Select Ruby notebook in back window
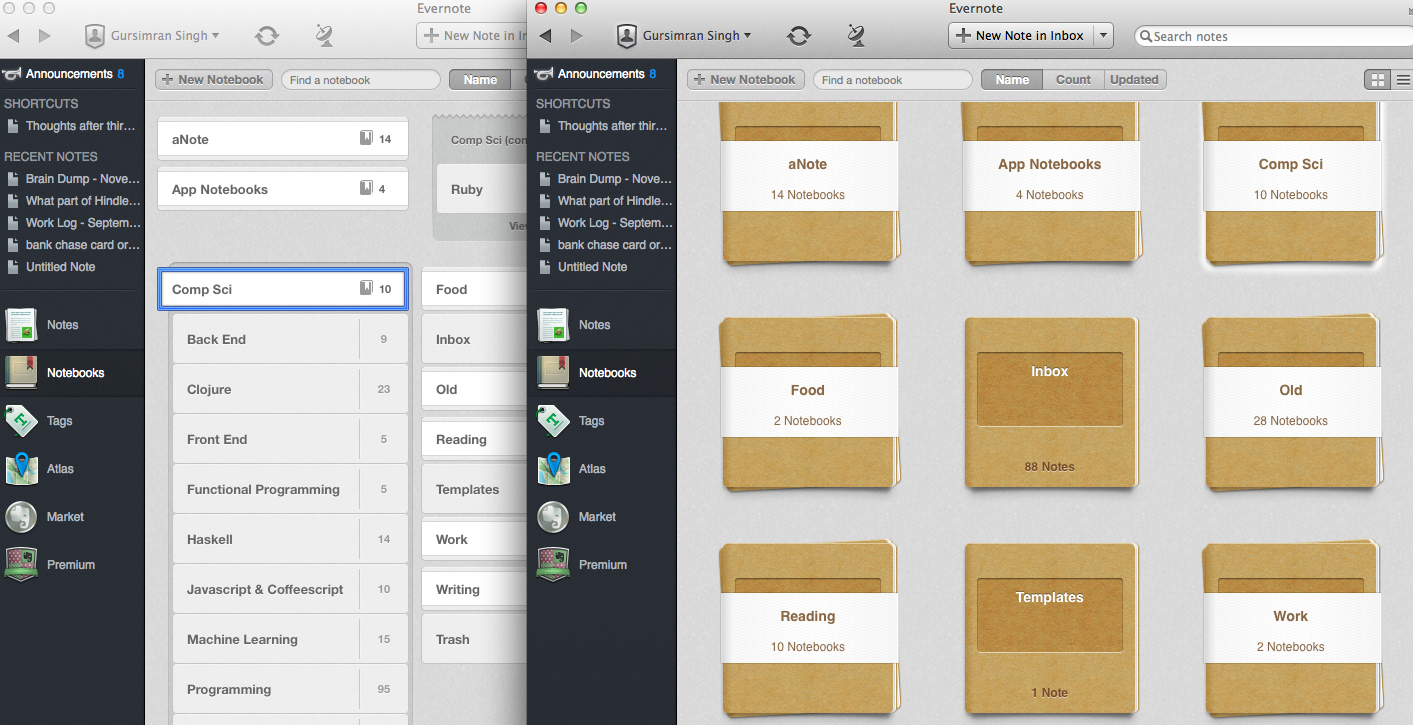This screenshot has height=725, width=1413. click(482, 189)
